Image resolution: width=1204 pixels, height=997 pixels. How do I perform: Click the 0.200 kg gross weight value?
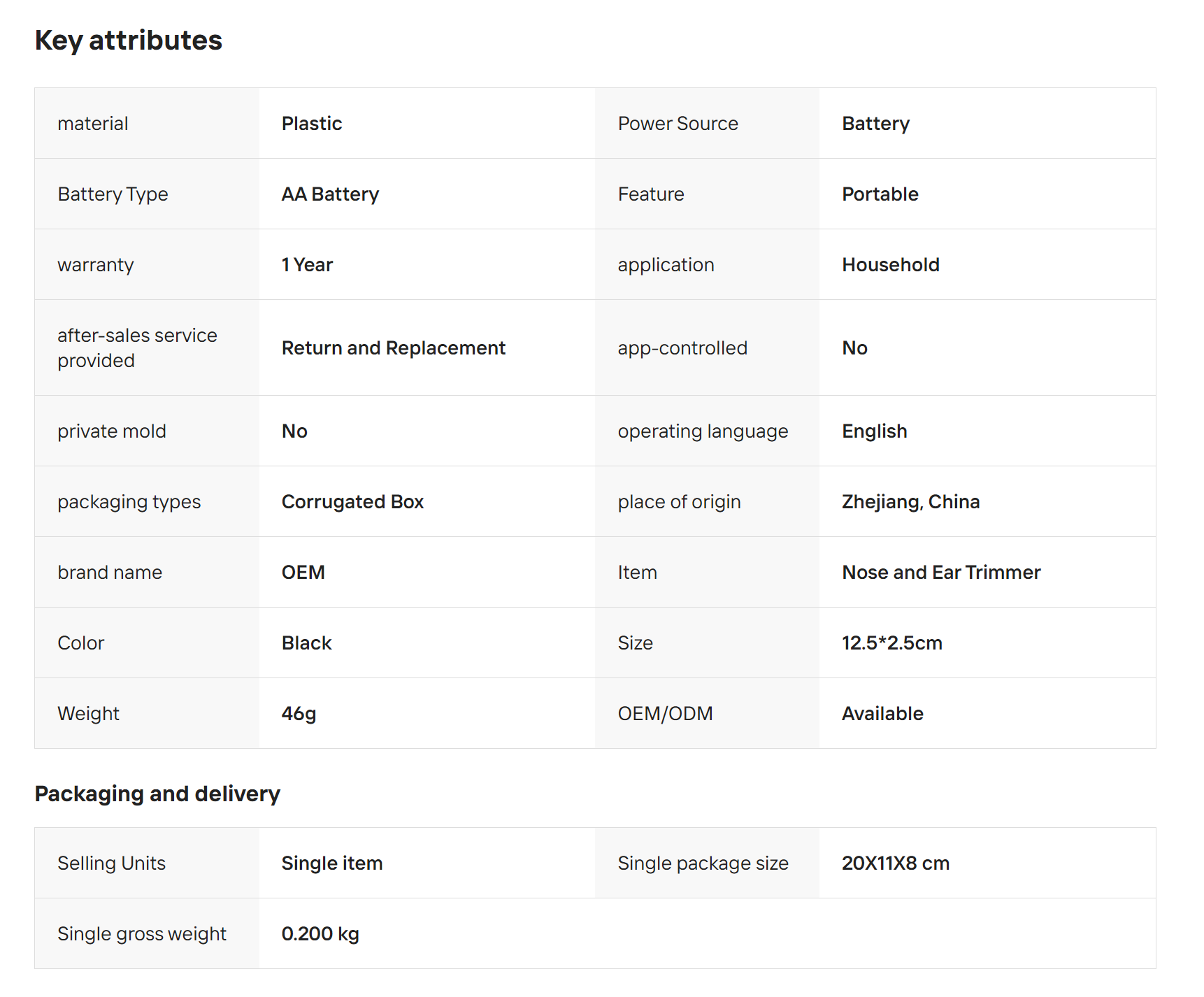[x=320, y=934]
